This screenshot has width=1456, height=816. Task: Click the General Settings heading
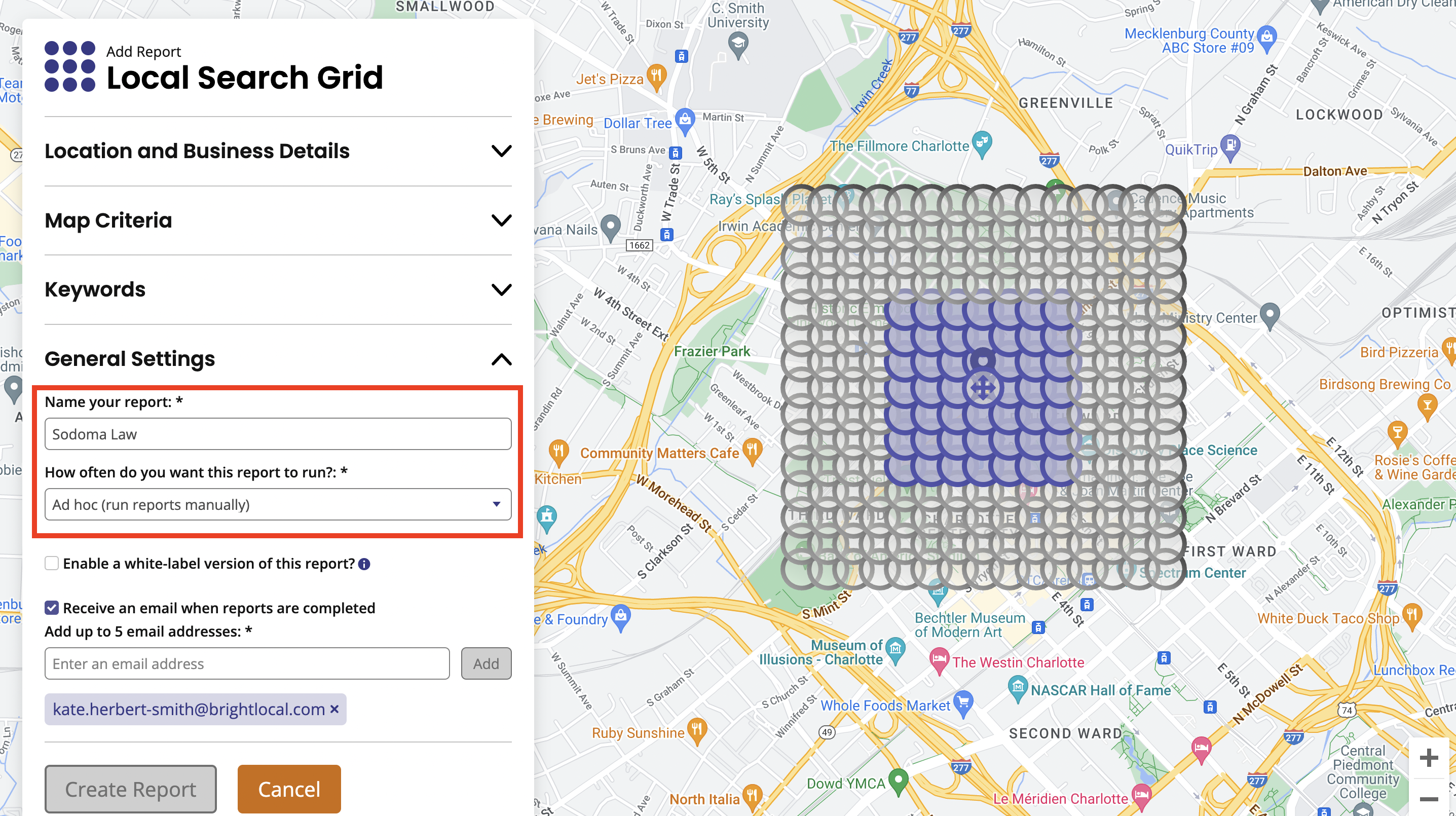pos(129,359)
